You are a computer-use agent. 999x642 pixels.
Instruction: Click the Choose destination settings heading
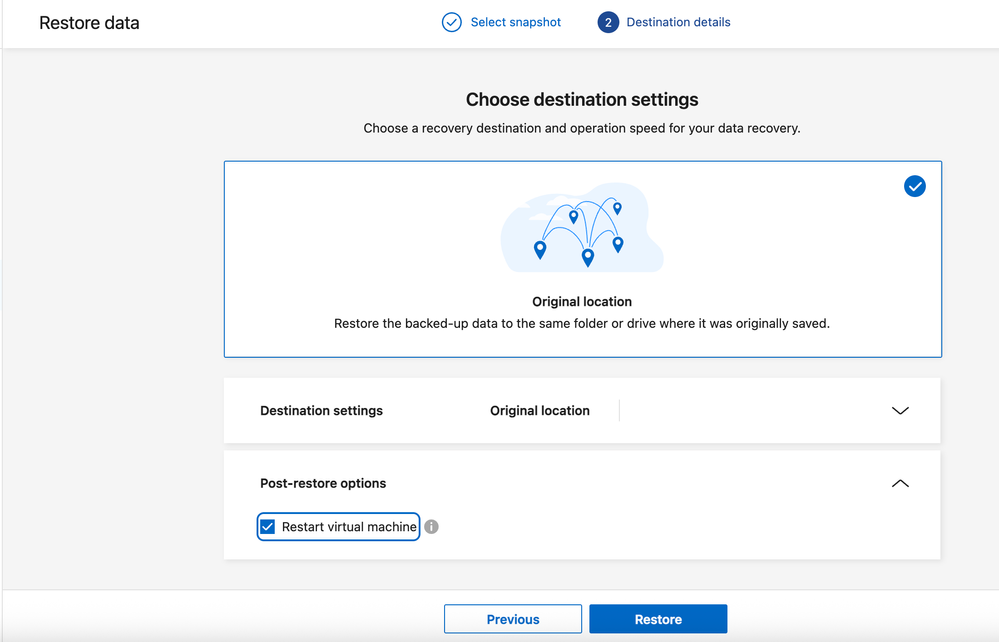click(x=582, y=100)
